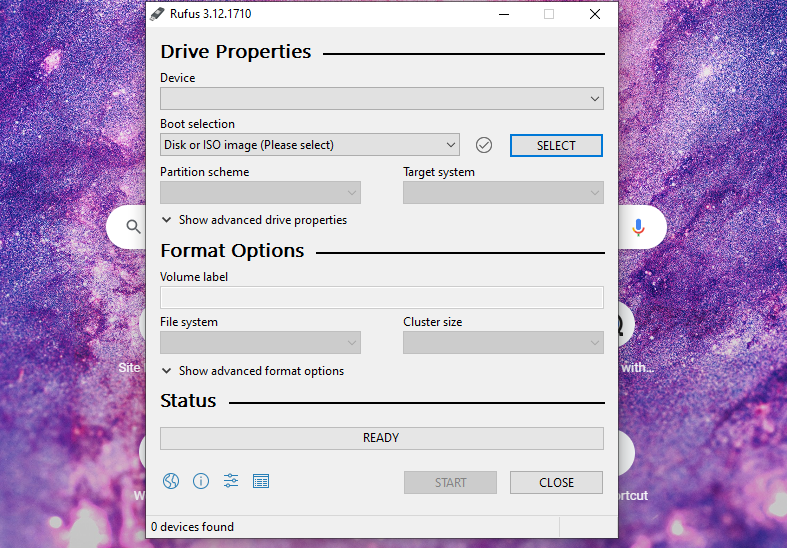Click the Format Options heading
The image size is (787, 548).
pyautogui.click(x=232, y=250)
